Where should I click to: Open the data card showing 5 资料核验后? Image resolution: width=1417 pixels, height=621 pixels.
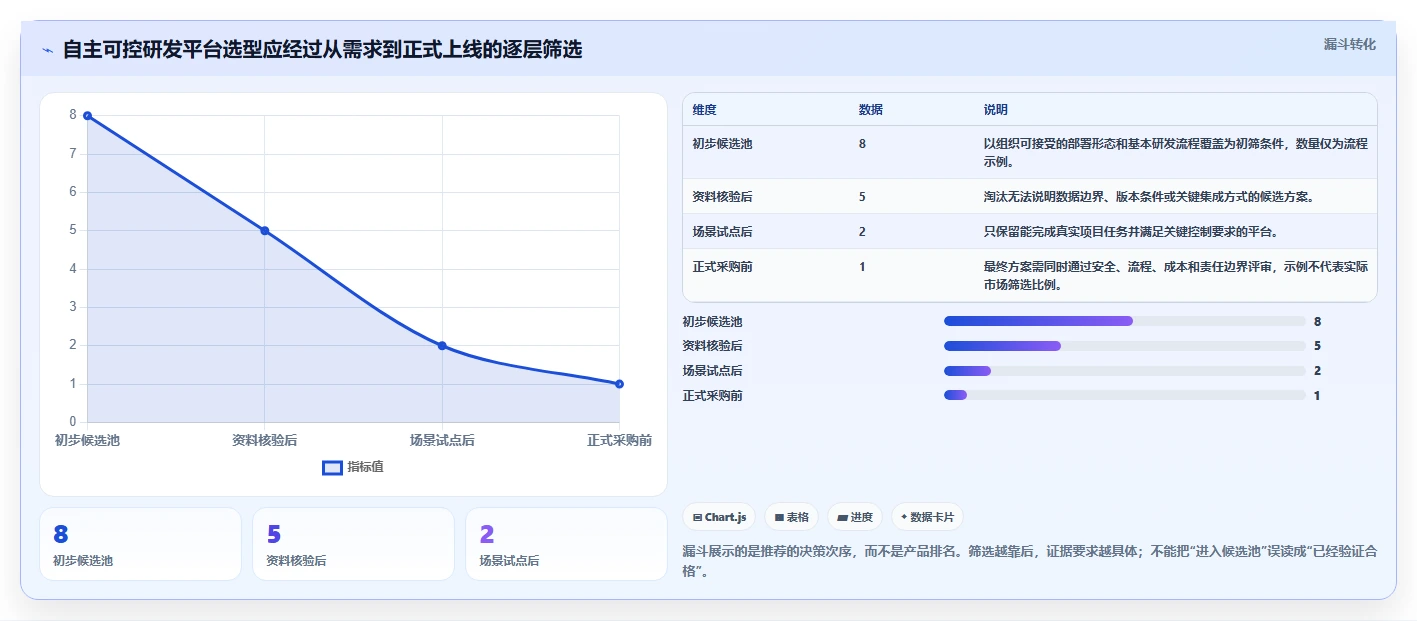(353, 544)
